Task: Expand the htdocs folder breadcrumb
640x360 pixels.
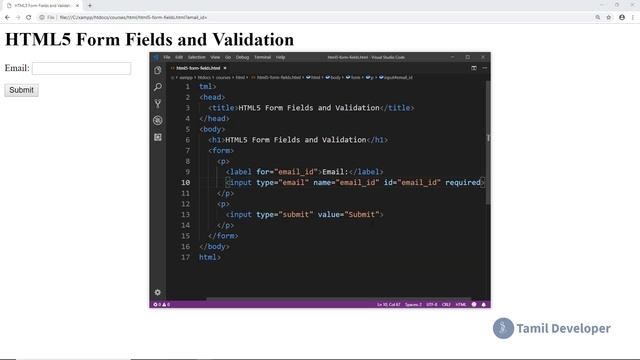Action: click(204, 77)
